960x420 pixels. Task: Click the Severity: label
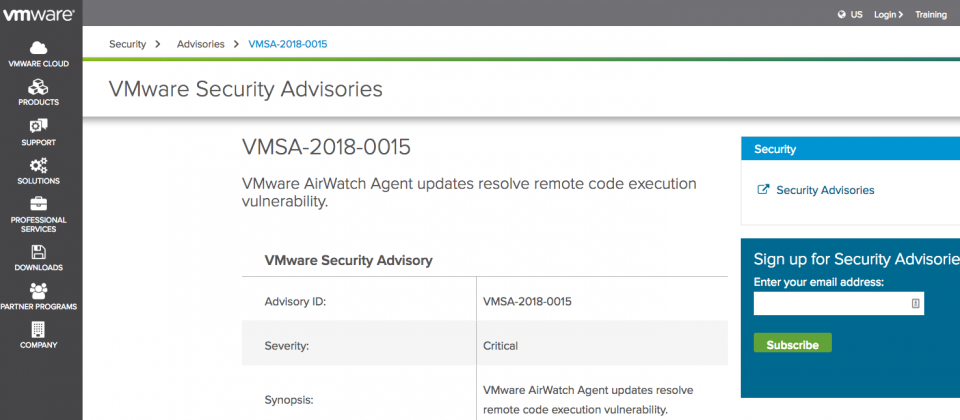(287, 346)
